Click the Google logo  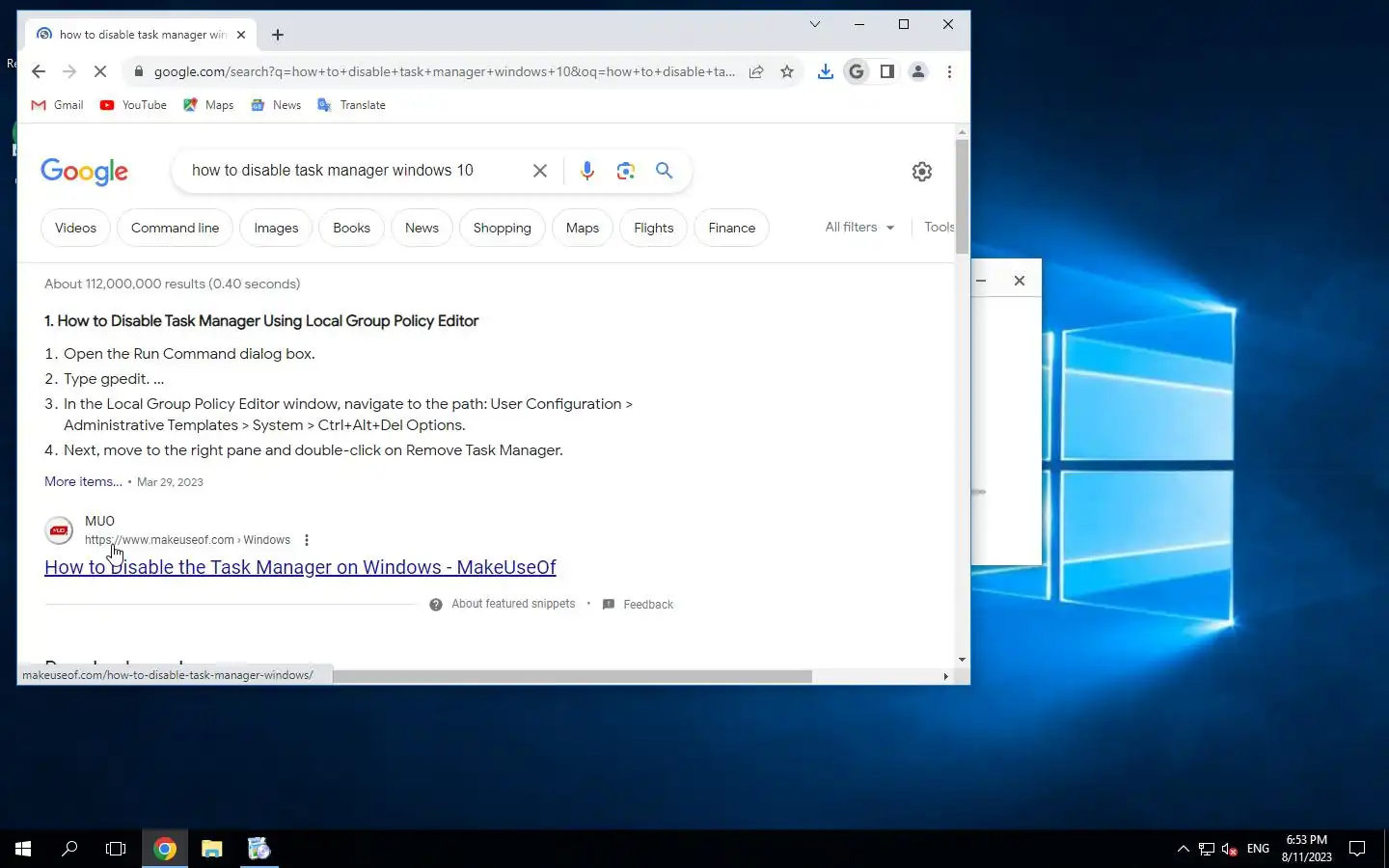pyautogui.click(x=84, y=172)
